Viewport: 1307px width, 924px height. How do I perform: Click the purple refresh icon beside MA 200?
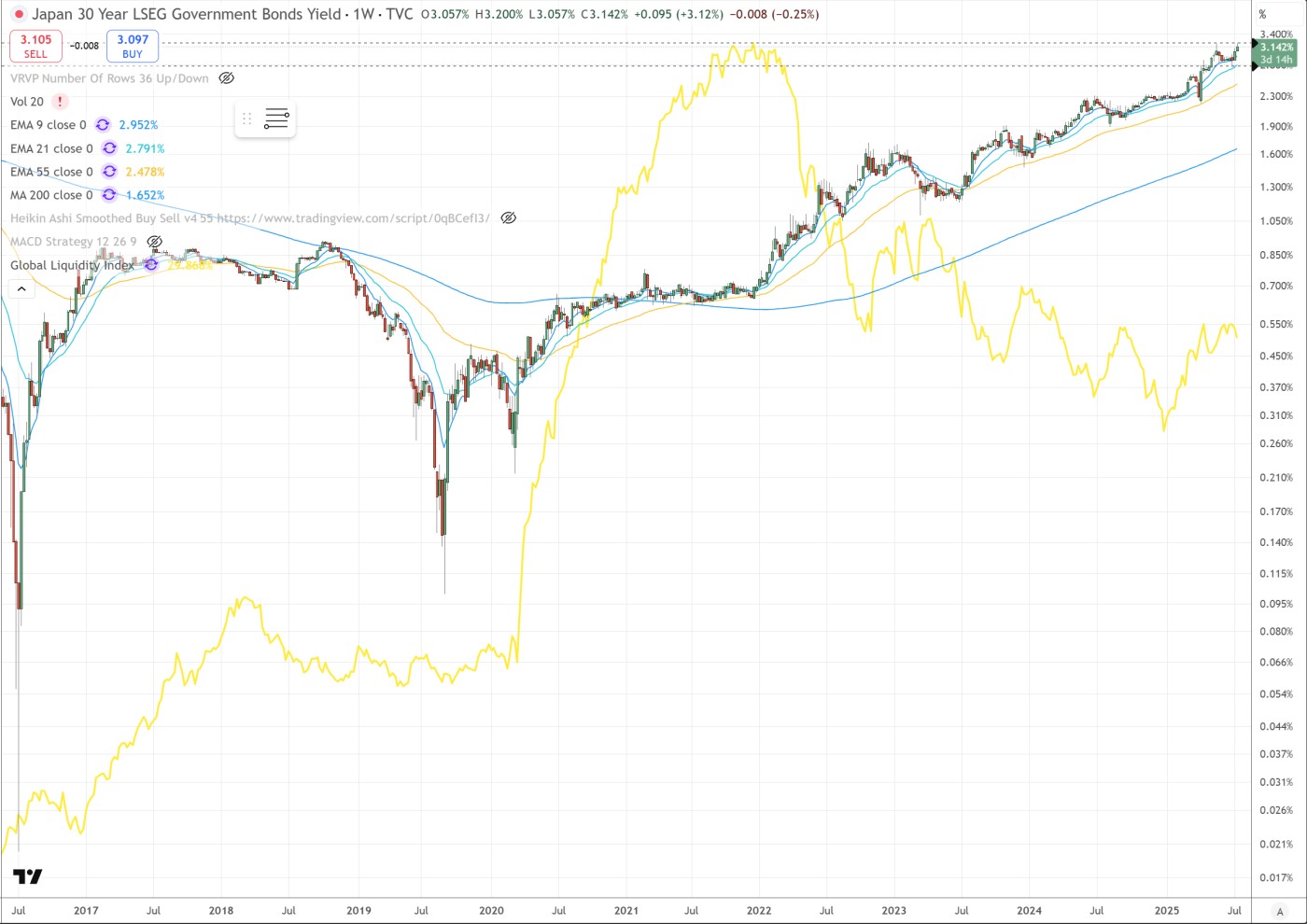[109, 195]
